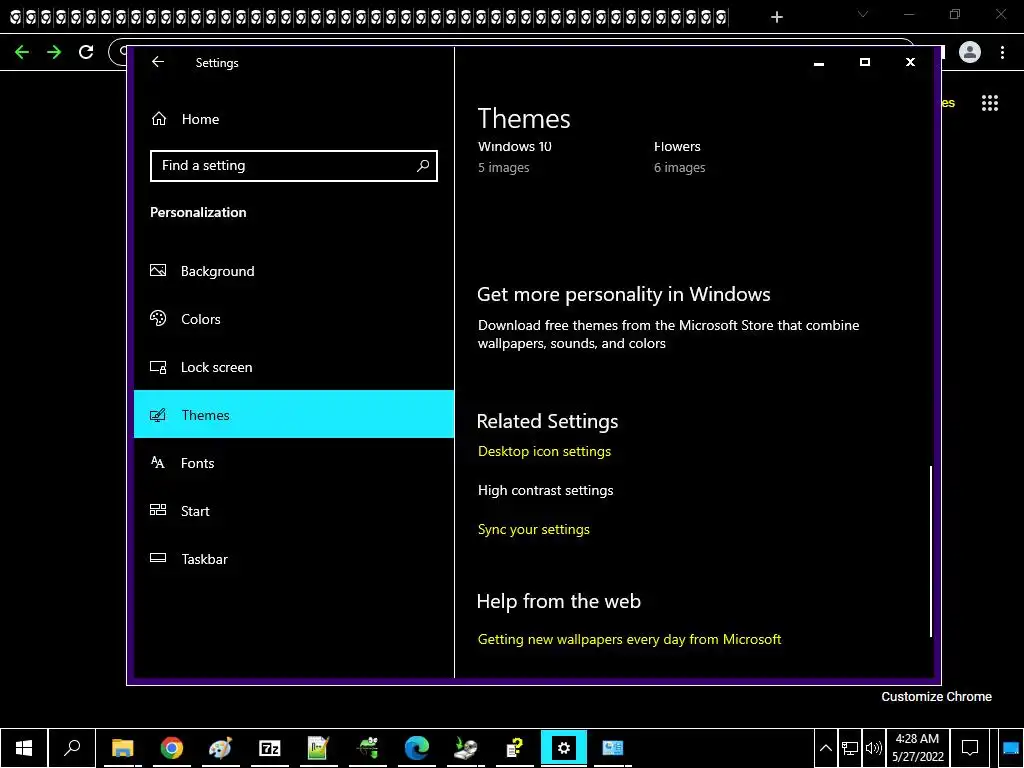Open the notepad editor taskbar icon

[318, 748]
